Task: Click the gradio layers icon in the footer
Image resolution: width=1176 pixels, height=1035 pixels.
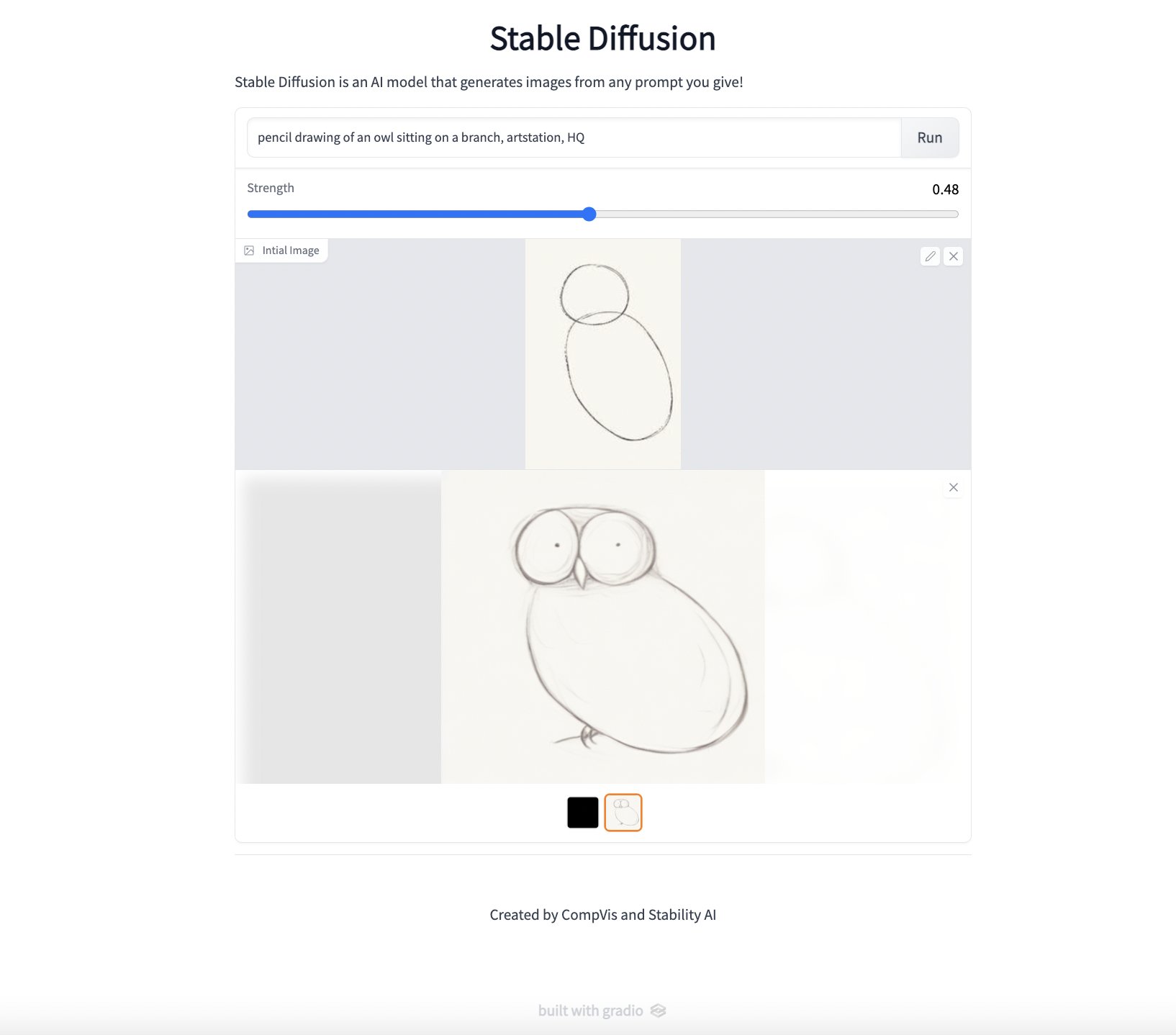Action: (659, 1011)
